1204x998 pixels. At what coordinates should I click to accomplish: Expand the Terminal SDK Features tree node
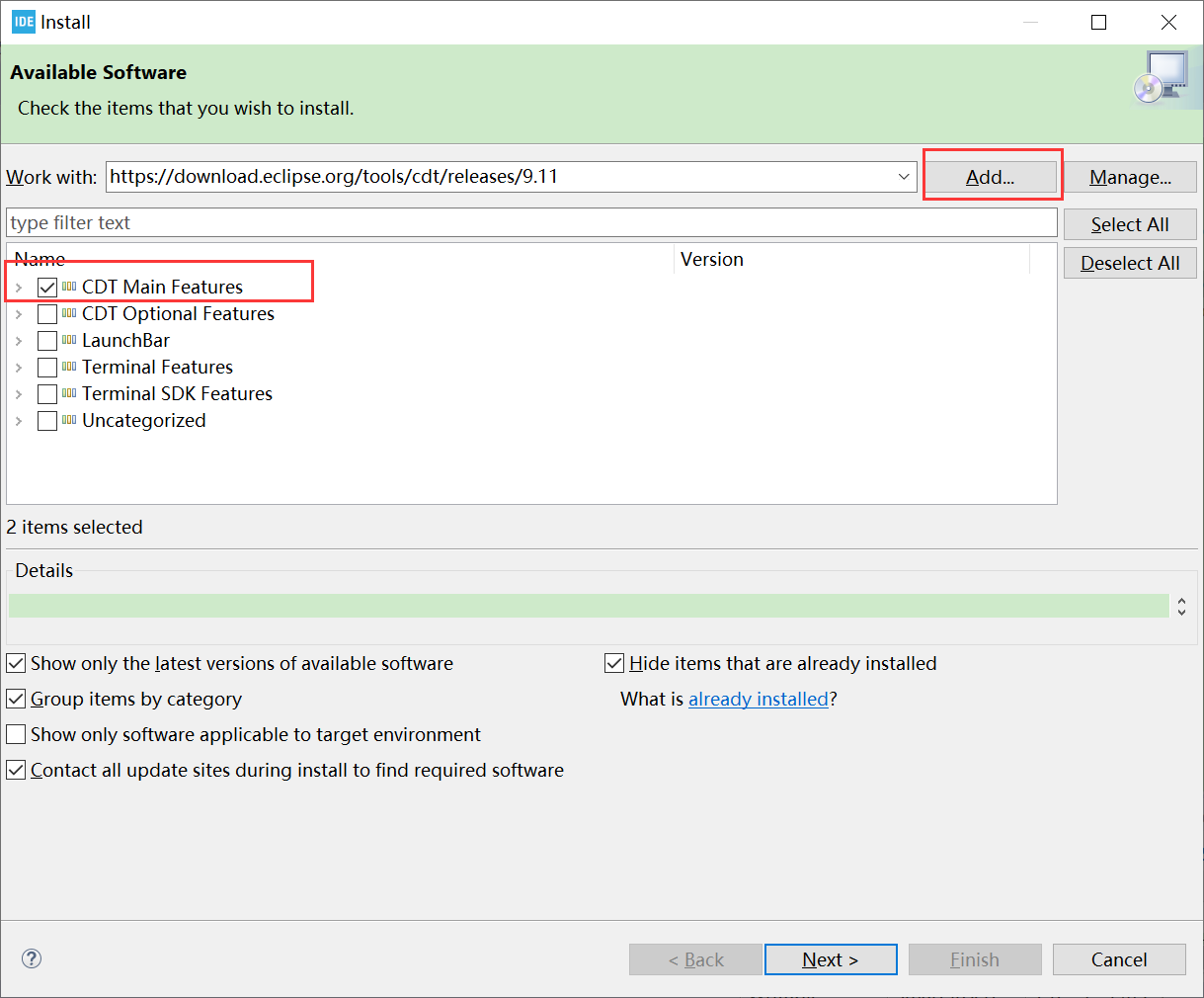pyautogui.click(x=19, y=394)
